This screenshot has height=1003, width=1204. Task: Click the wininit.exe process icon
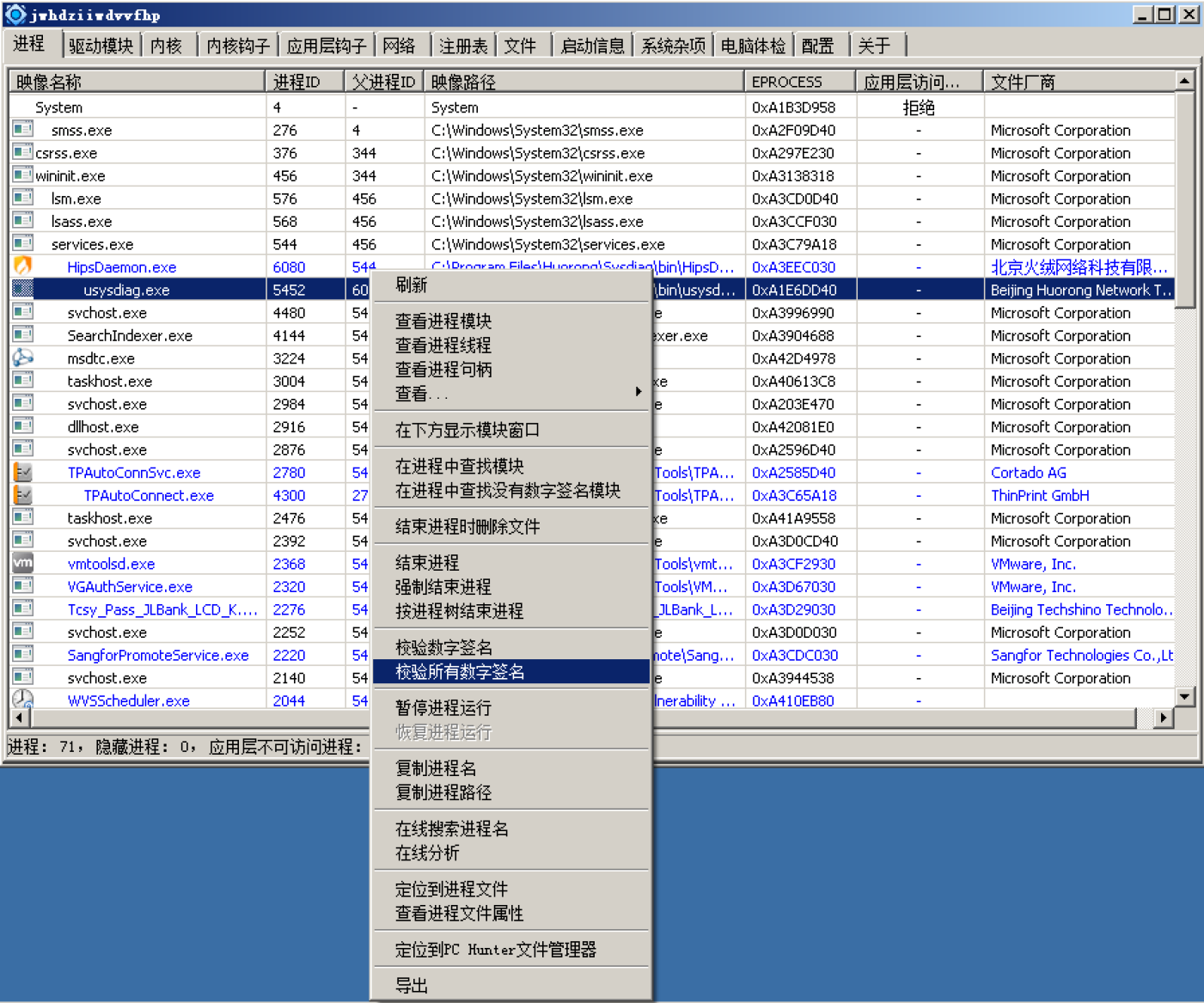[x=22, y=175]
